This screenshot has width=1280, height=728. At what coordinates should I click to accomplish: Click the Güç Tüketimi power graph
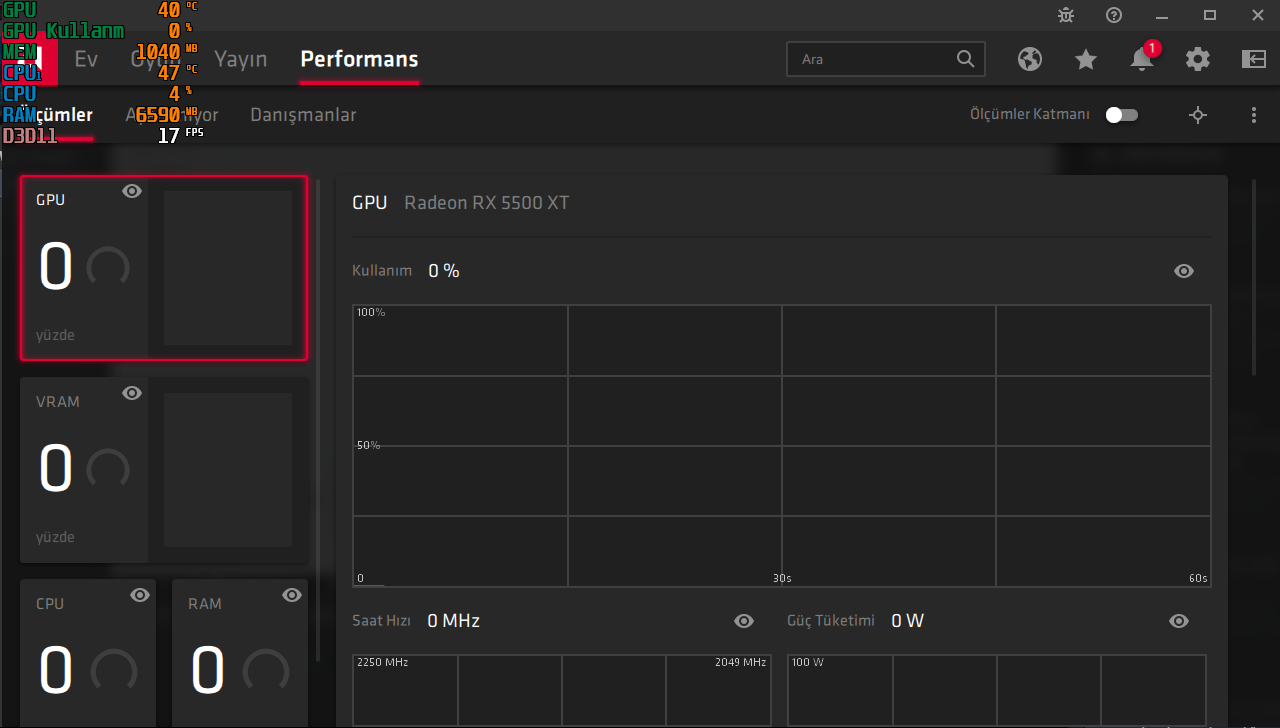[x=997, y=690]
